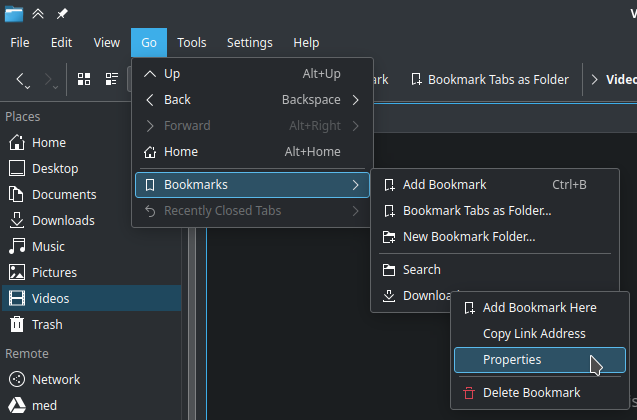637x420 pixels.
Task: Expand the Bookmarks submenu arrow
Action: 355,185
